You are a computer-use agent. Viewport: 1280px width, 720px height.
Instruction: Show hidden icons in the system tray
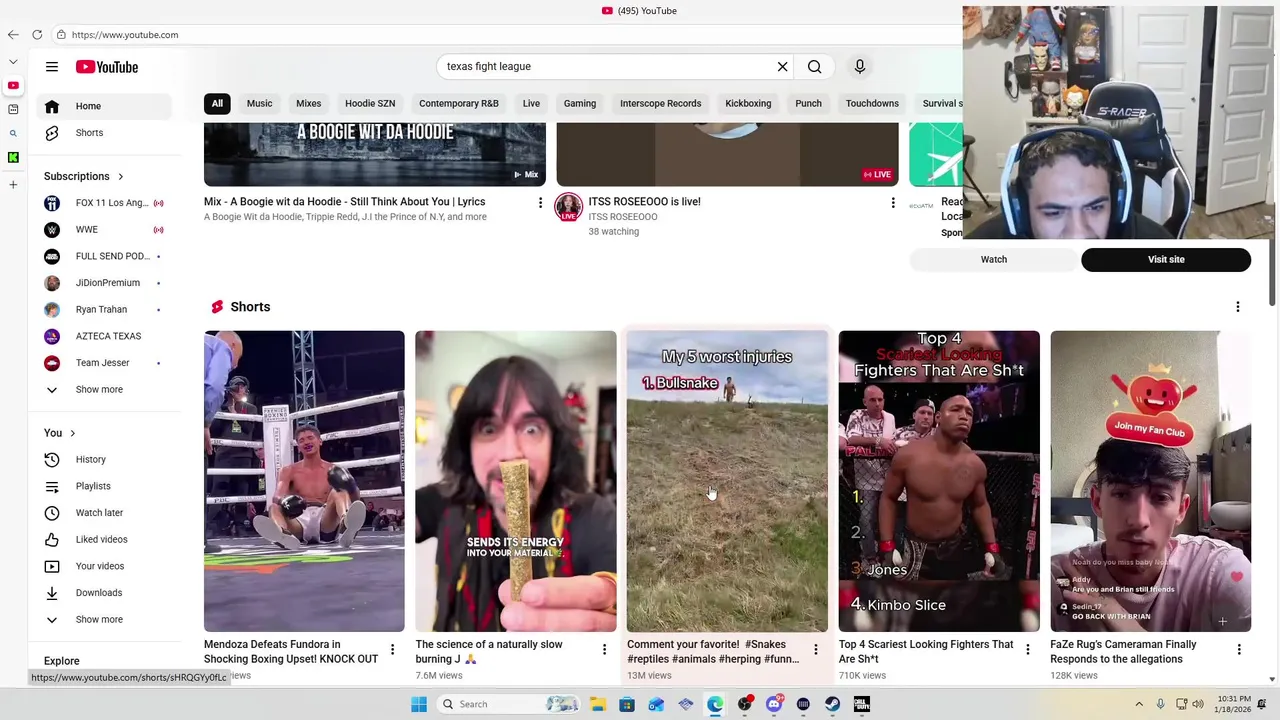(x=1139, y=704)
